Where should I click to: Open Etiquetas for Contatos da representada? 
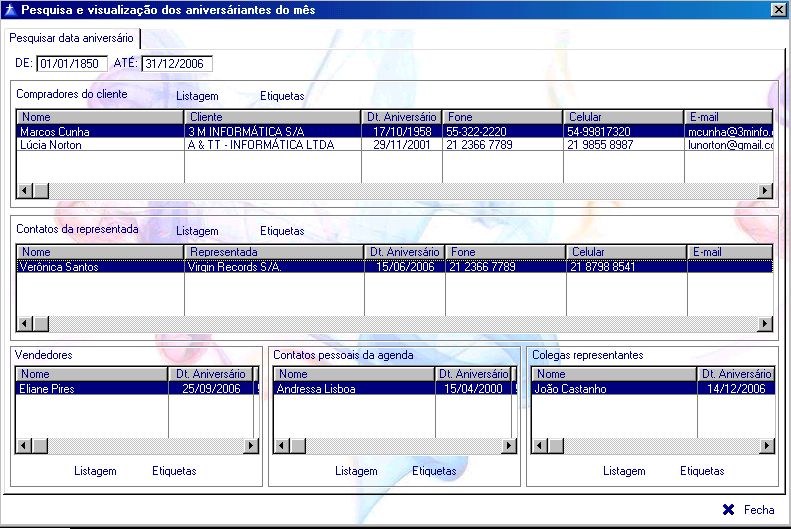coord(282,231)
